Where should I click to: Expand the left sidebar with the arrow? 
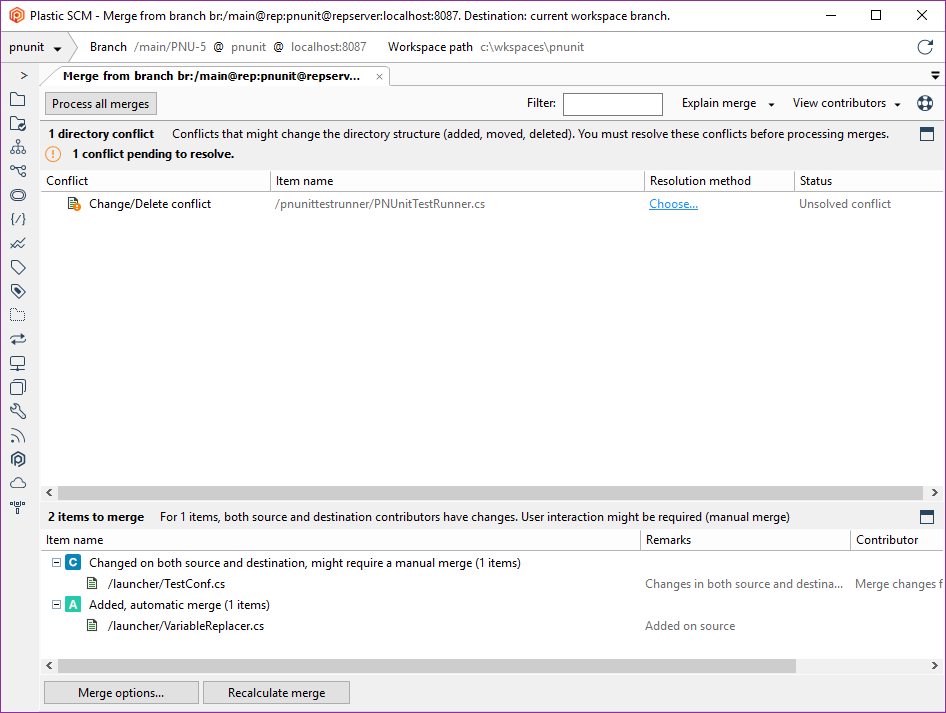(24, 75)
